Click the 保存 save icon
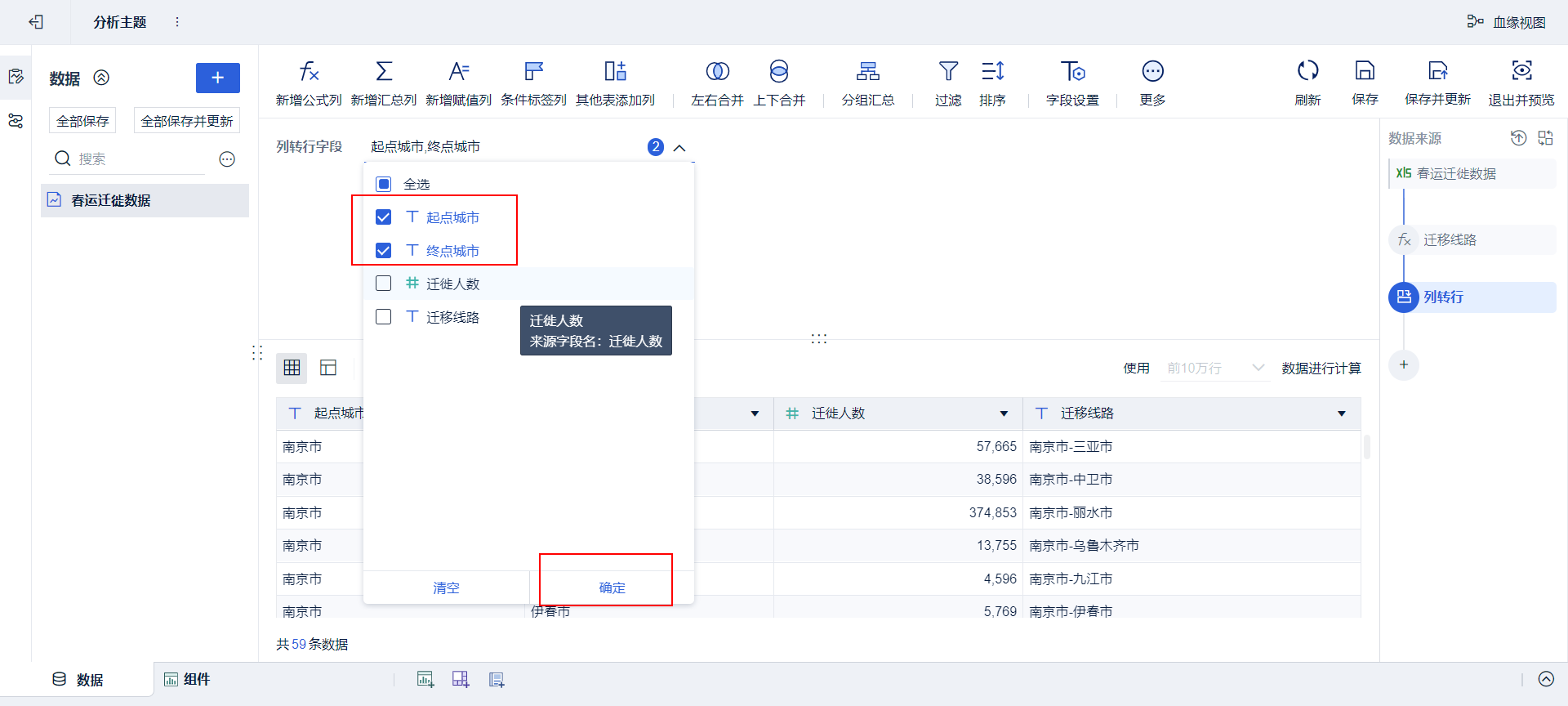Image resolution: width=1568 pixels, height=706 pixels. click(1365, 71)
